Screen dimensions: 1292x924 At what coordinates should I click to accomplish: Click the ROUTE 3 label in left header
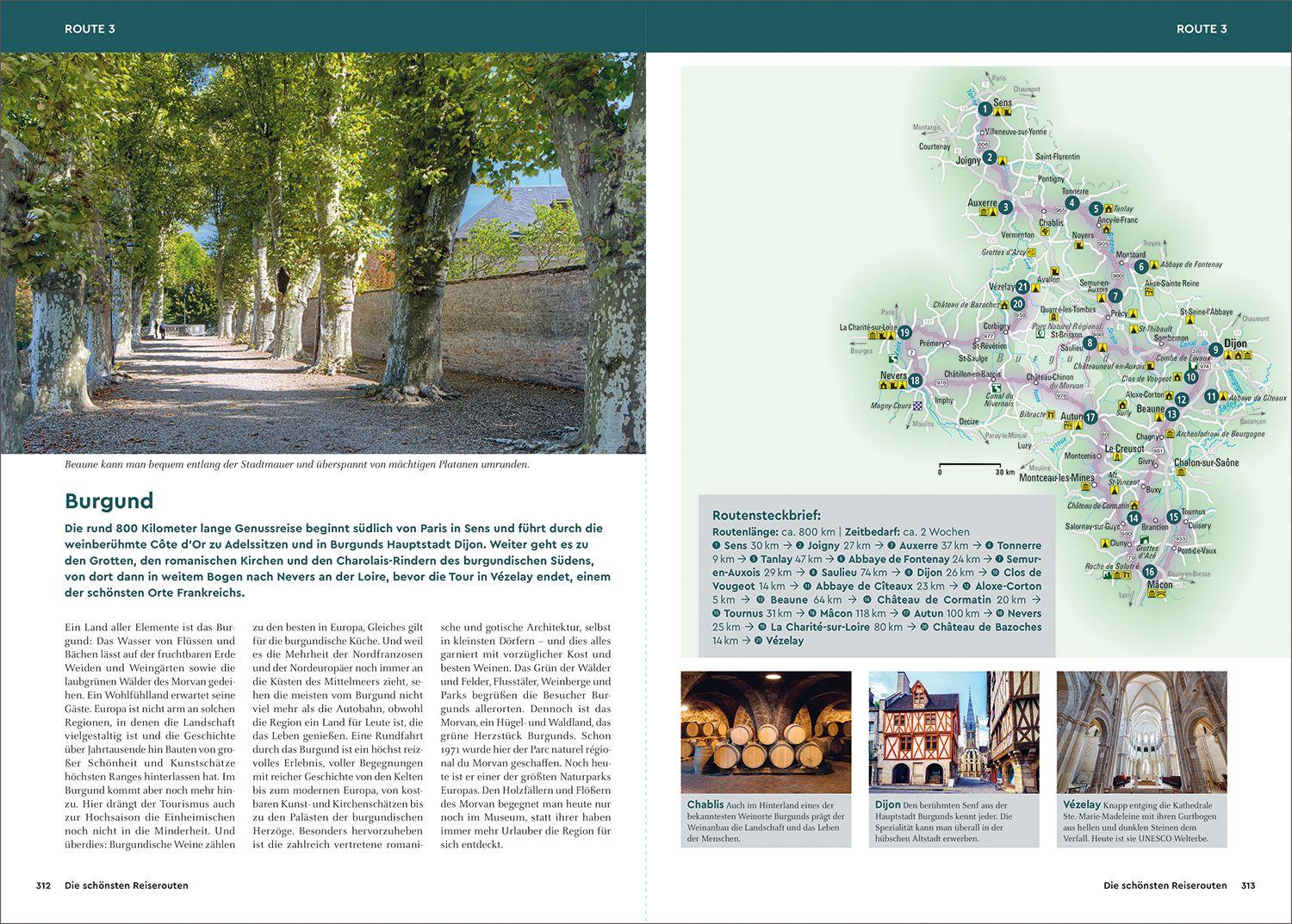click(90, 28)
